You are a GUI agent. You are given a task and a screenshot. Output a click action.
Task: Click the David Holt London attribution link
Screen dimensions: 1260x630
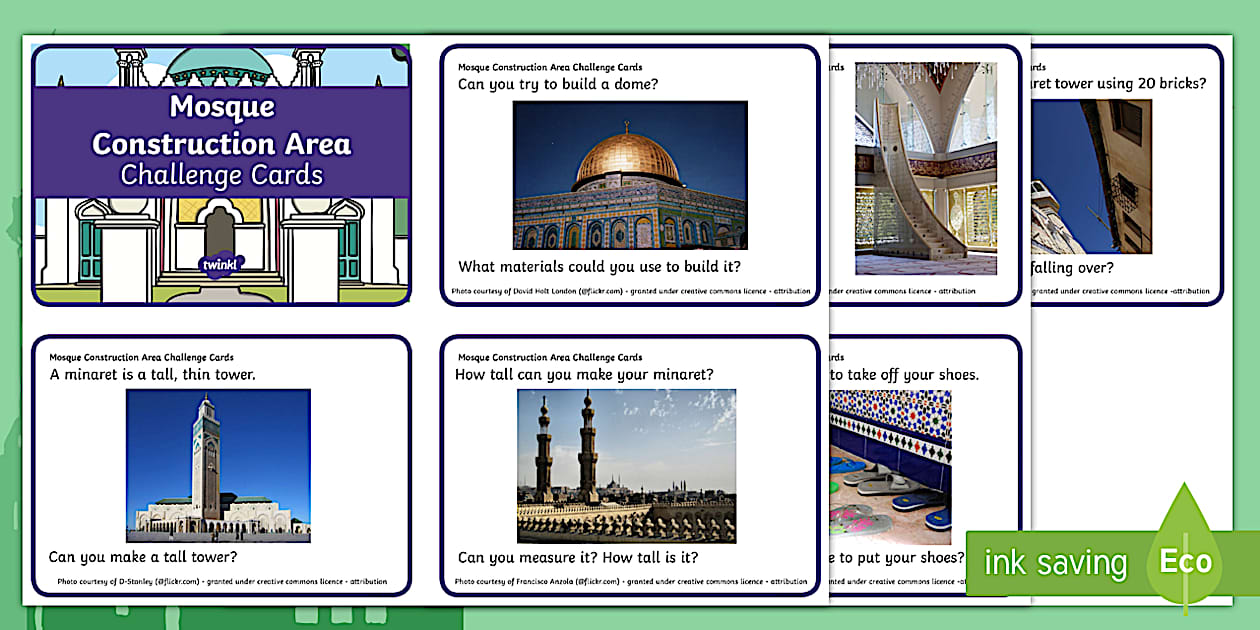point(629,292)
